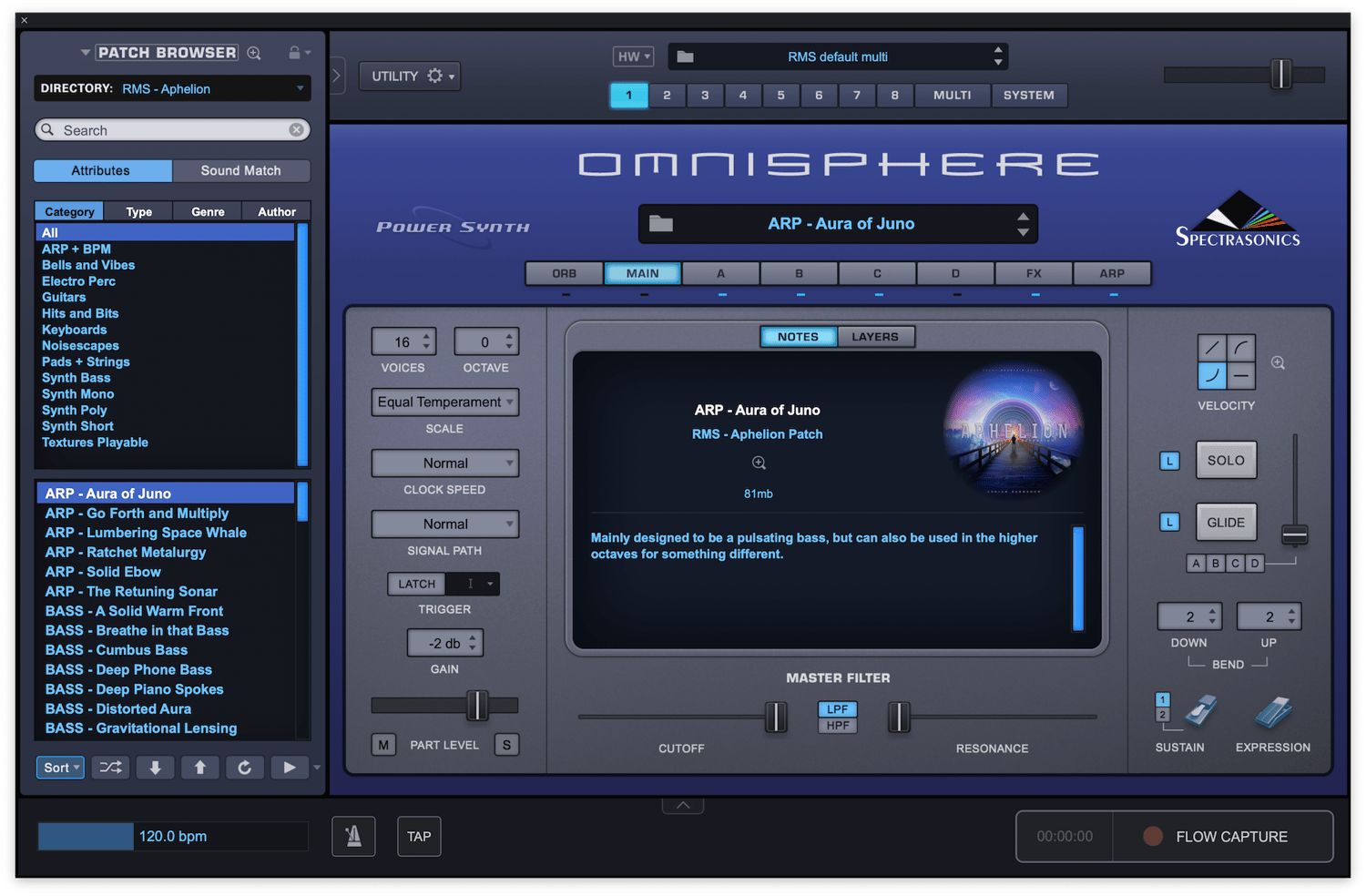Switch to the ORB tab
This screenshot has height=896, width=1366.
[x=564, y=273]
